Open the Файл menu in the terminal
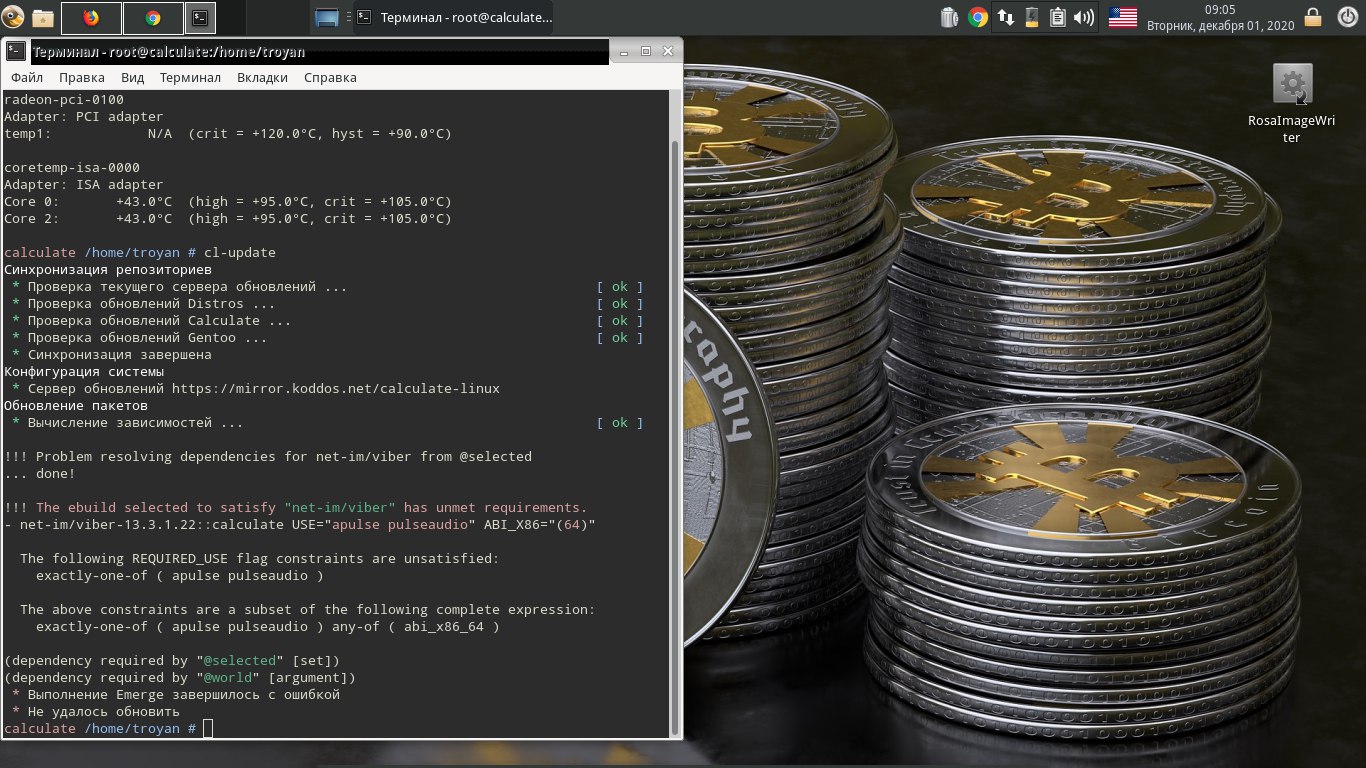Screen dimensions: 1366x768 coord(27,77)
